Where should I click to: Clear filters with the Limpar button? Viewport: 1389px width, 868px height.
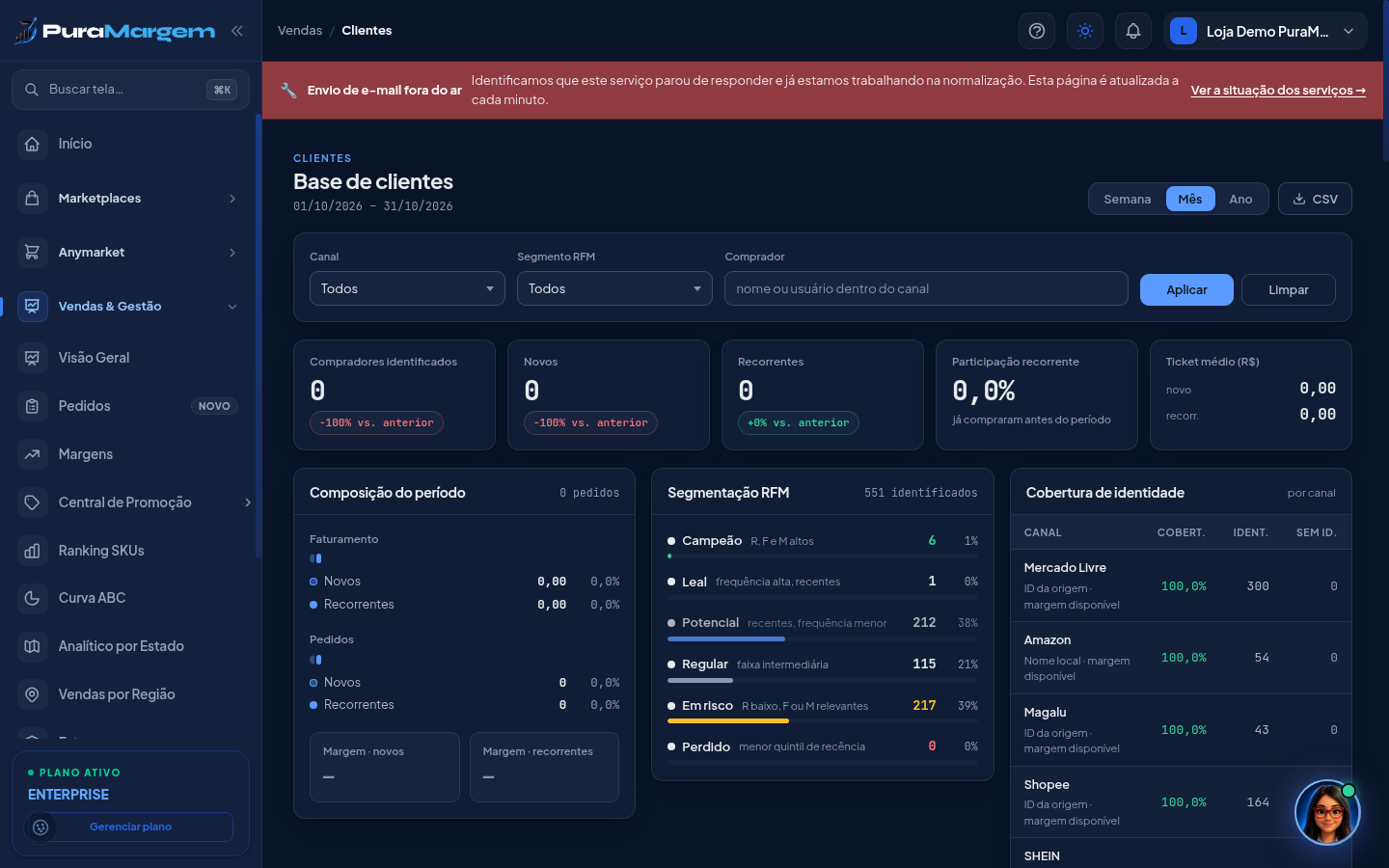(x=1289, y=289)
